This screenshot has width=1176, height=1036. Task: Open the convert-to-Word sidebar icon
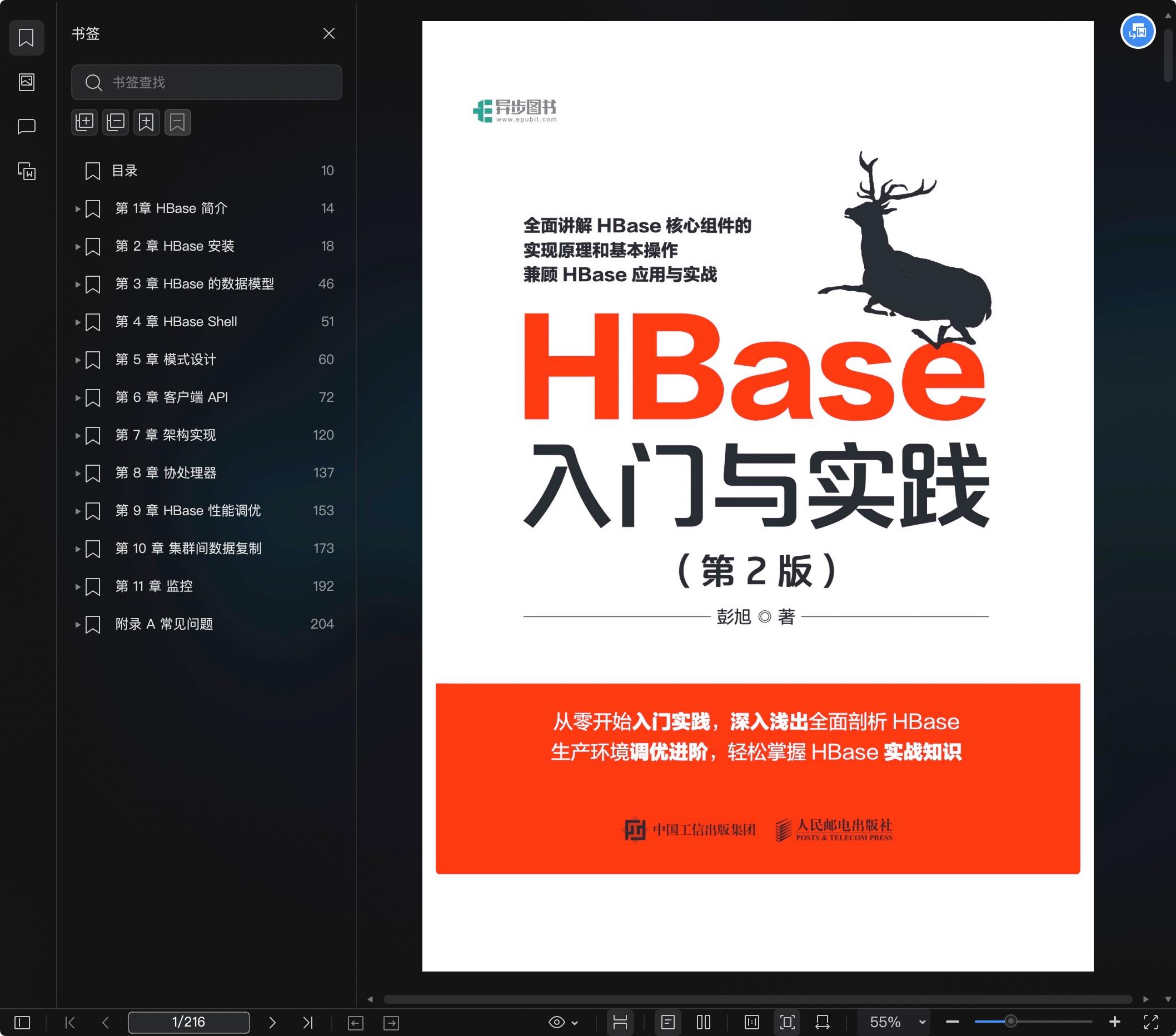[x=27, y=171]
